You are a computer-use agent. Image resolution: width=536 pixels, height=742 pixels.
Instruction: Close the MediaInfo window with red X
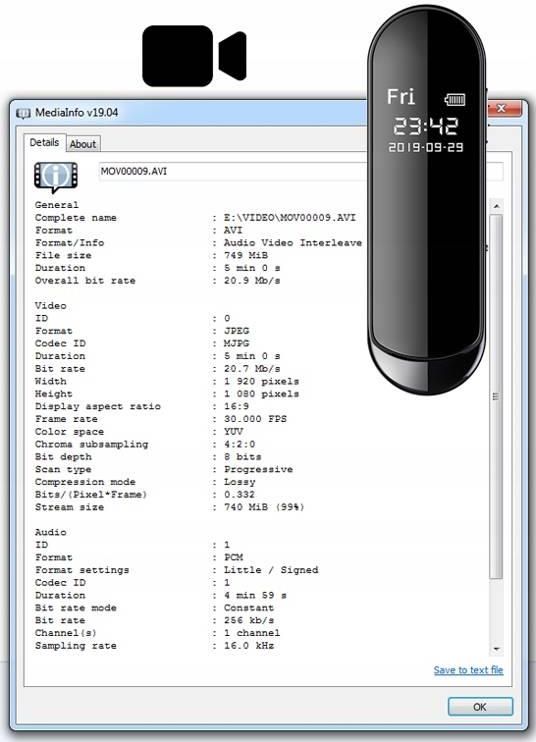pyautogui.click(x=502, y=108)
